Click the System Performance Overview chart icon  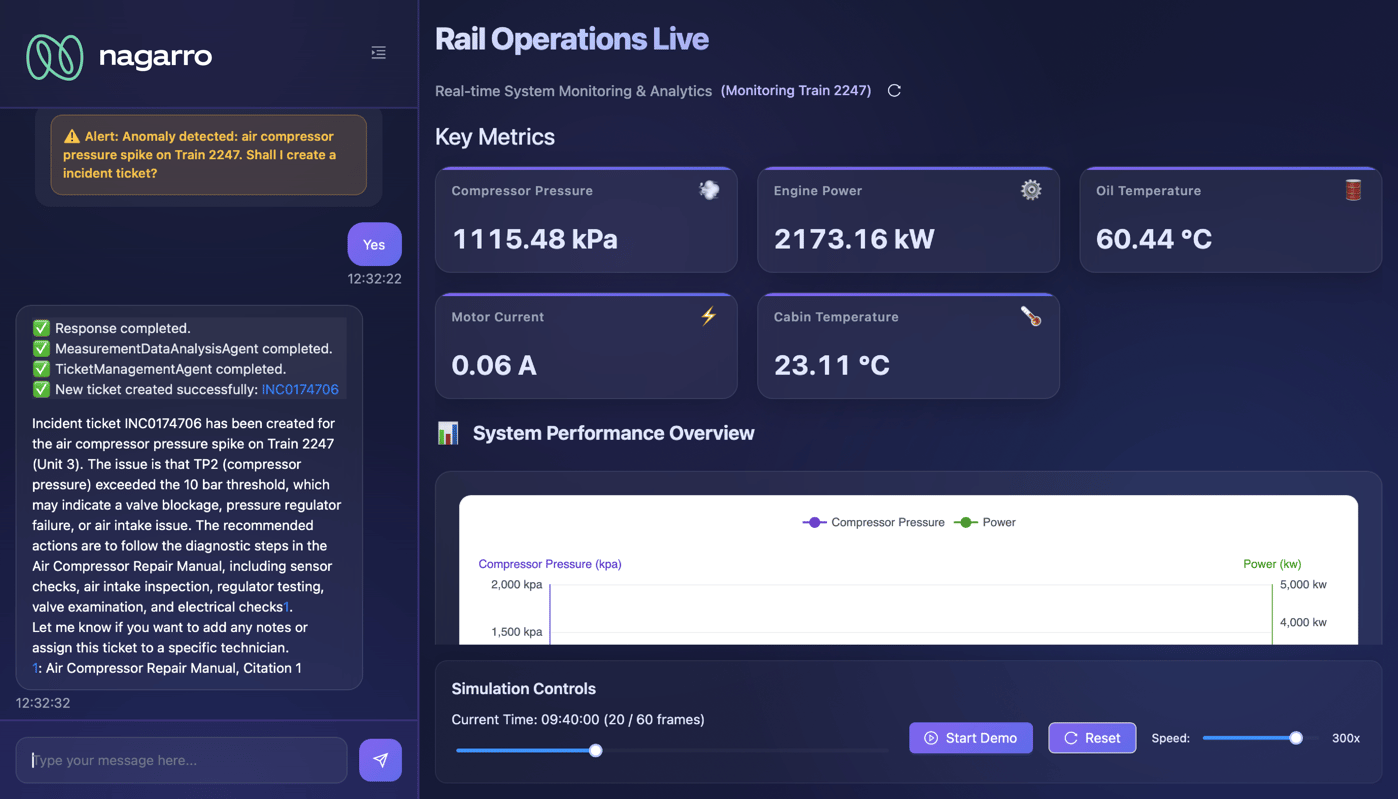point(448,433)
